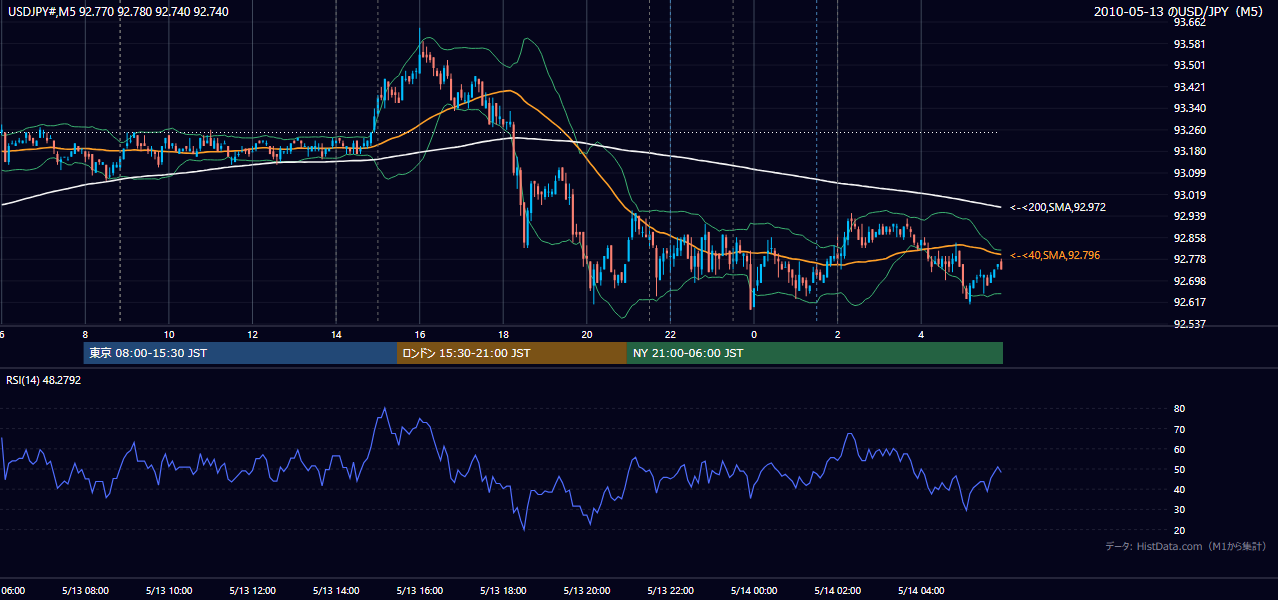Click price axis value 93.260
1278x600 pixels.
coord(1189,130)
